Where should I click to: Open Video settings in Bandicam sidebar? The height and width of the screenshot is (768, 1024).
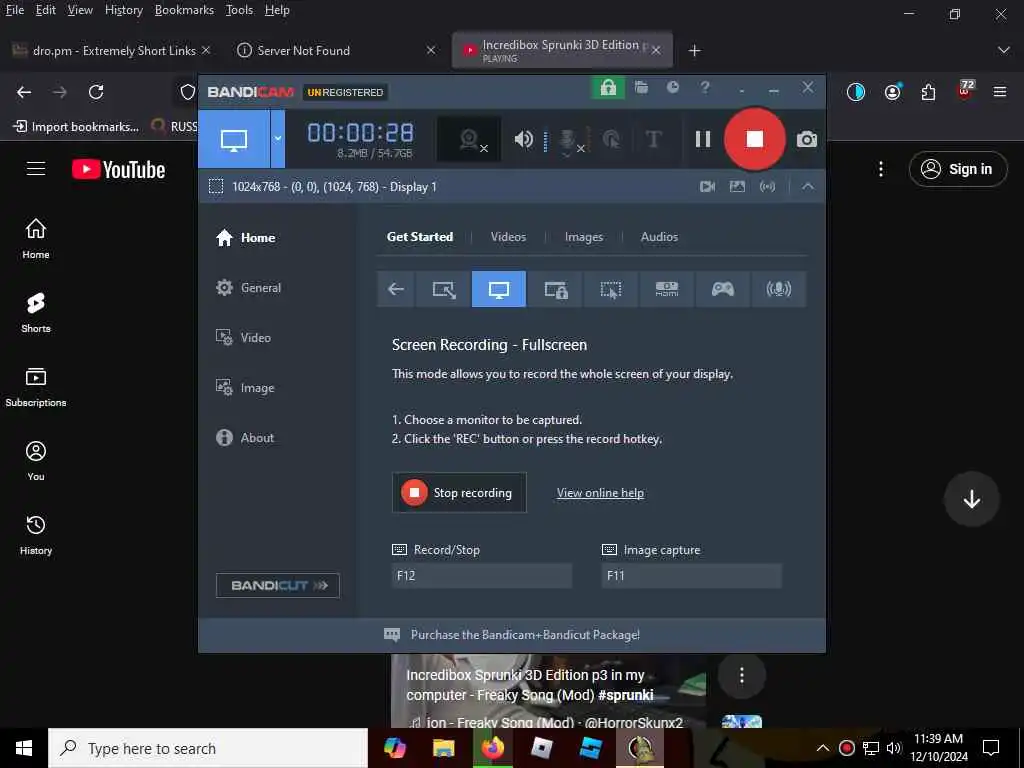[x=243, y=338]
